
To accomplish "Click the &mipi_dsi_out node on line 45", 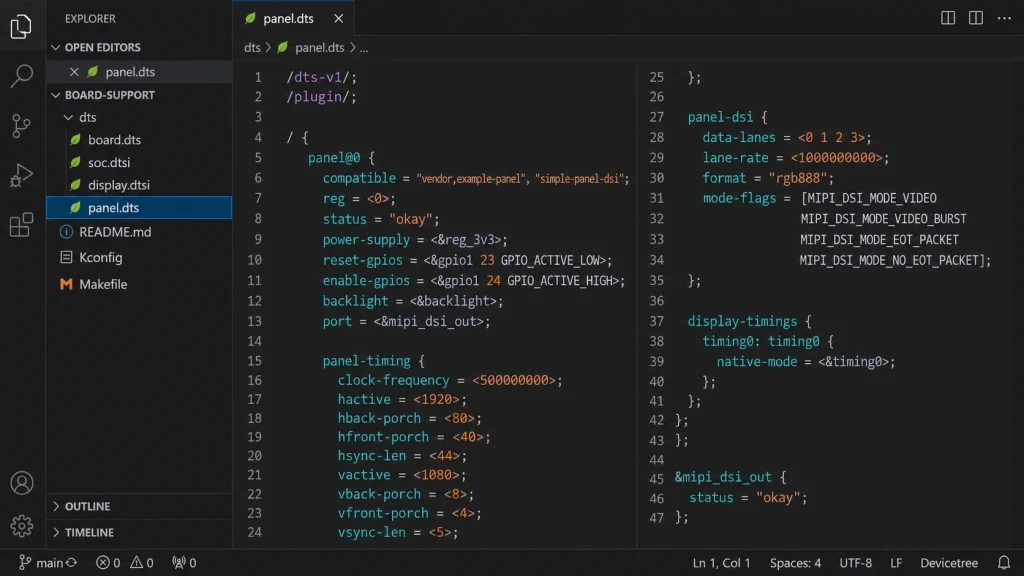I will coord(723,477).
